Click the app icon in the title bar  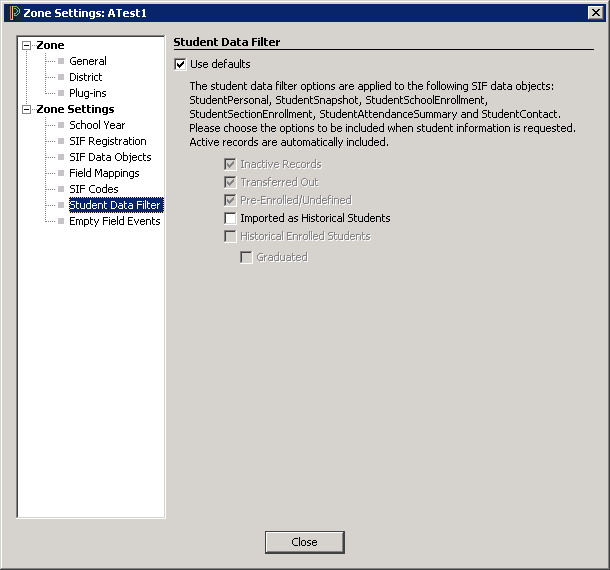13,12
